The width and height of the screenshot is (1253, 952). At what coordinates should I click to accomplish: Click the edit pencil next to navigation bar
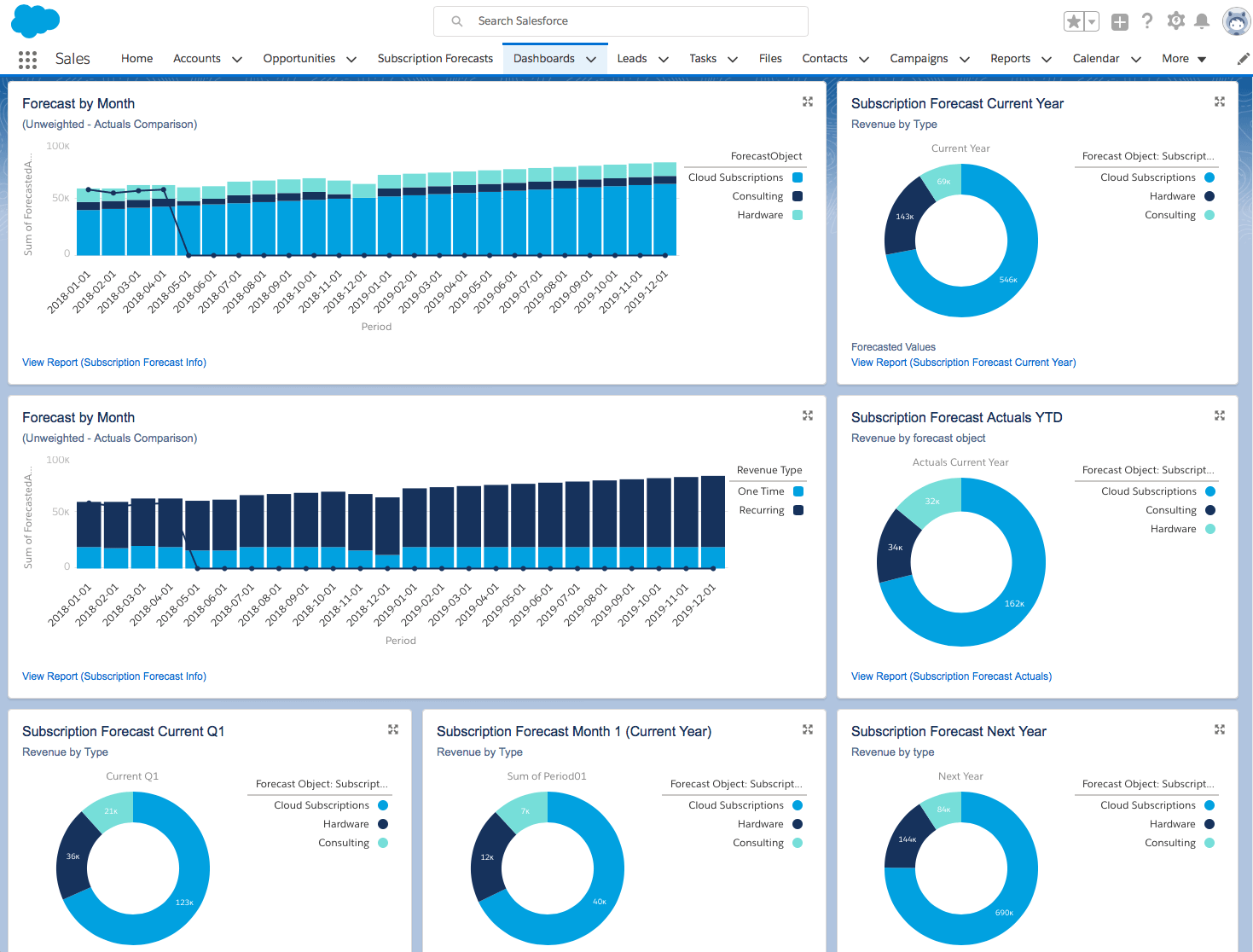(x=1242, y=58)
